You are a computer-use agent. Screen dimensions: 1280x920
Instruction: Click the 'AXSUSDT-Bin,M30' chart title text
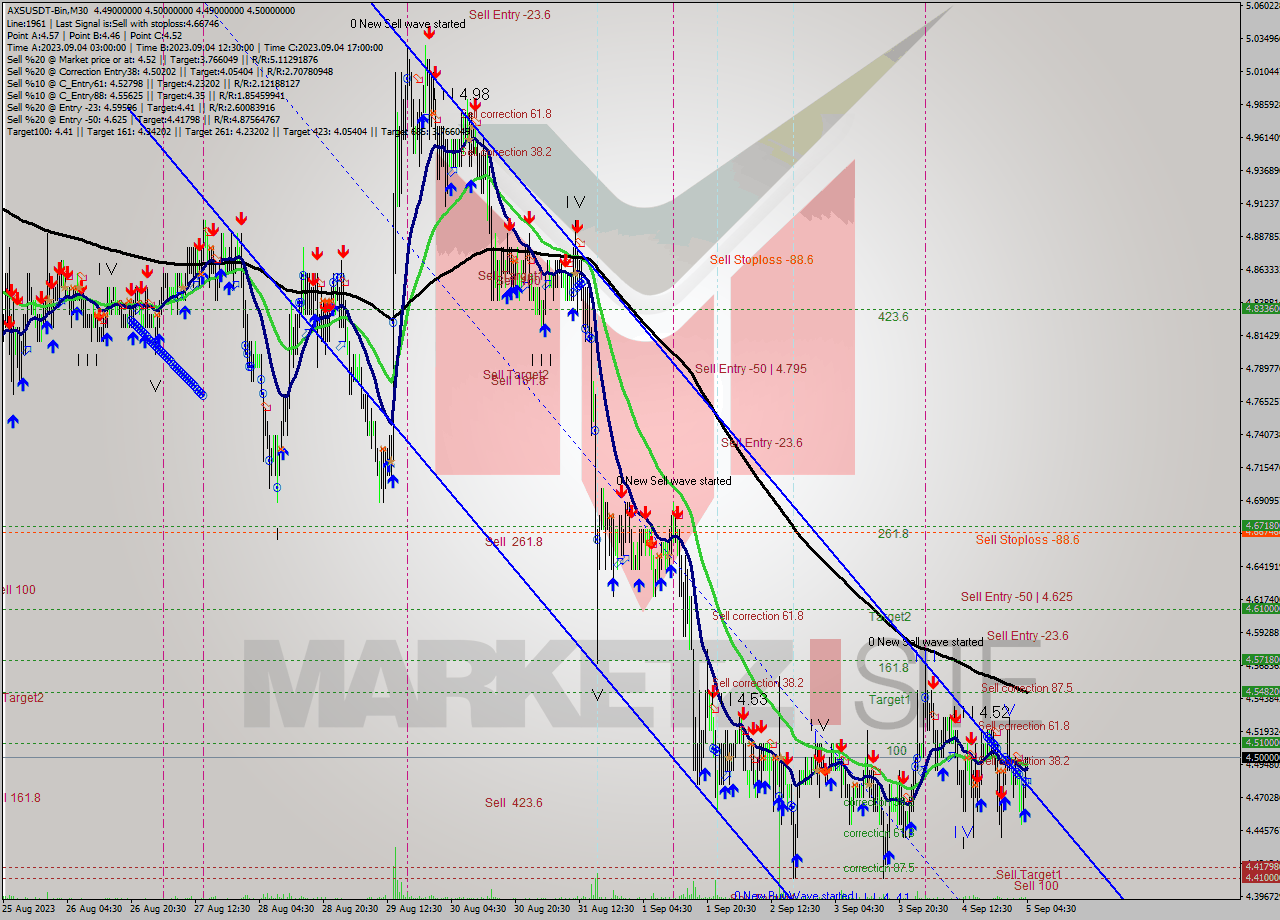tap(46, 10)
